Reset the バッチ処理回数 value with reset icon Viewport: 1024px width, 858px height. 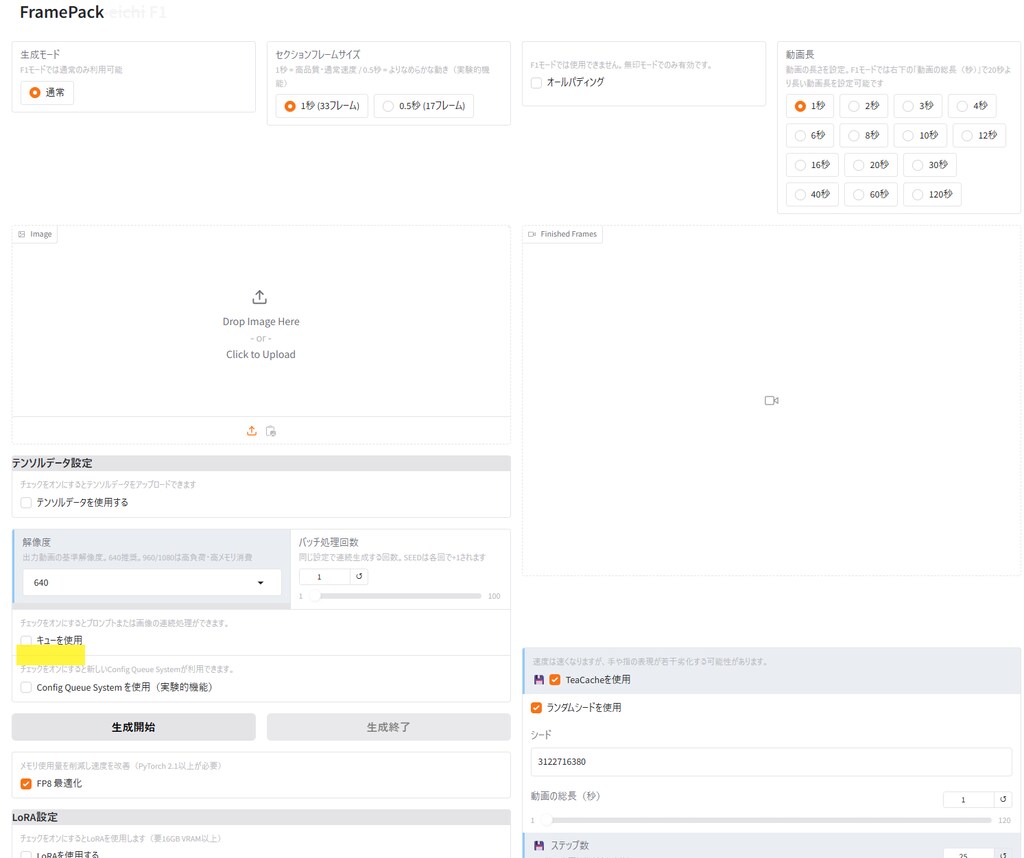click(x=360, y=577)
